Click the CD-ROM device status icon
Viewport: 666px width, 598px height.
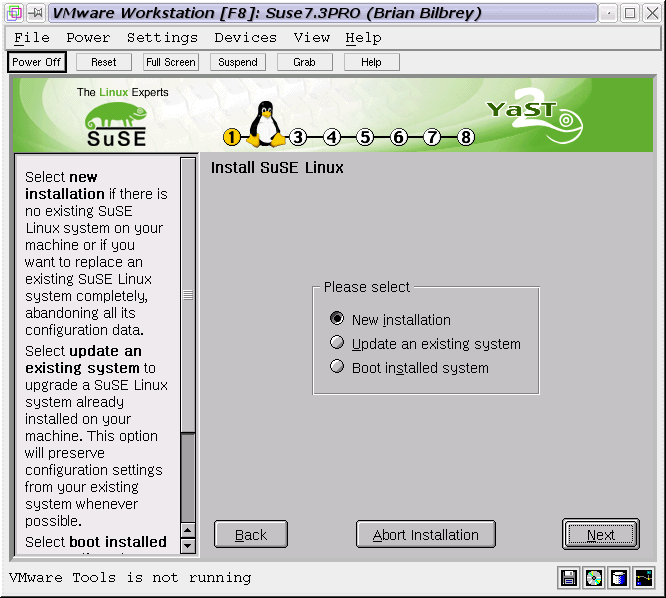(594, 578)
